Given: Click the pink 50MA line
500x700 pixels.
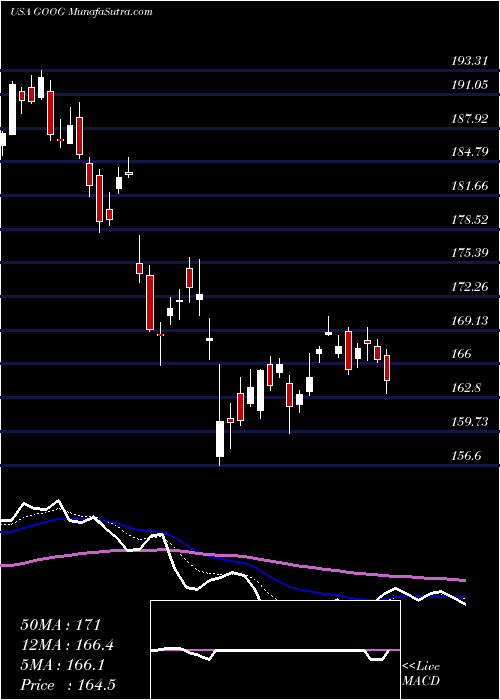Looking at the screenshot, I should 232,556.
